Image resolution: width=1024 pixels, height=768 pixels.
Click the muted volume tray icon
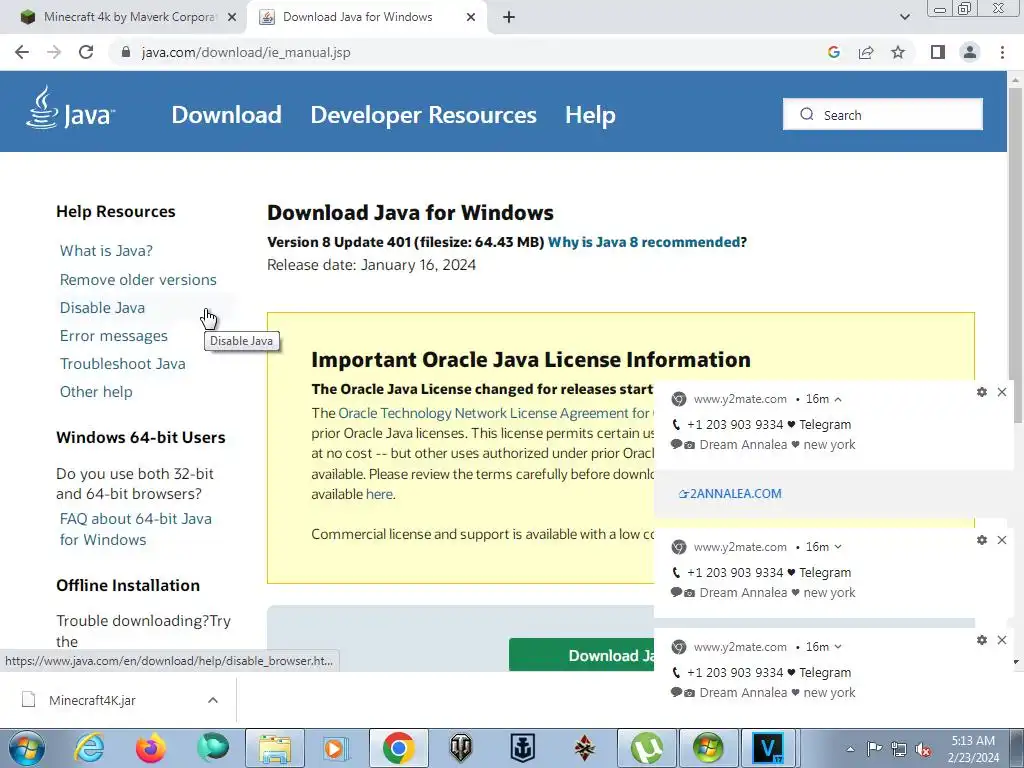(x=923, y=750)
